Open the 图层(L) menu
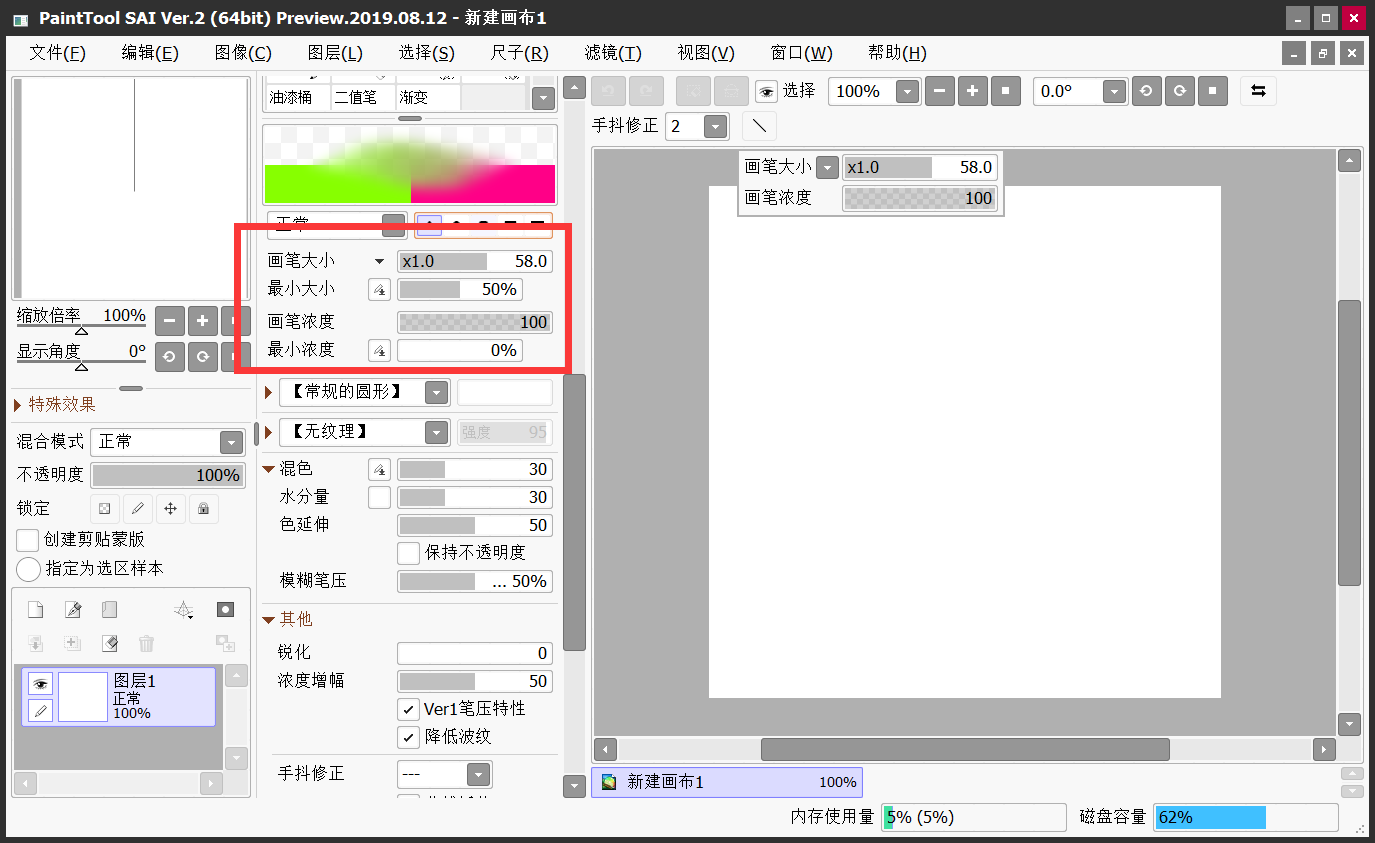 [x=335, y=53]
